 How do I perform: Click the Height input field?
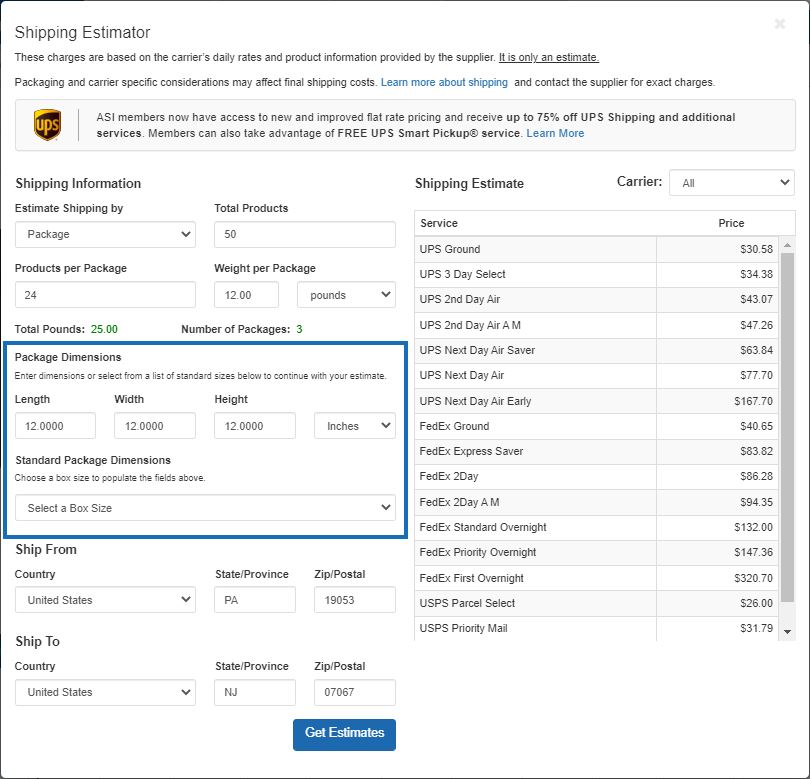255,426
